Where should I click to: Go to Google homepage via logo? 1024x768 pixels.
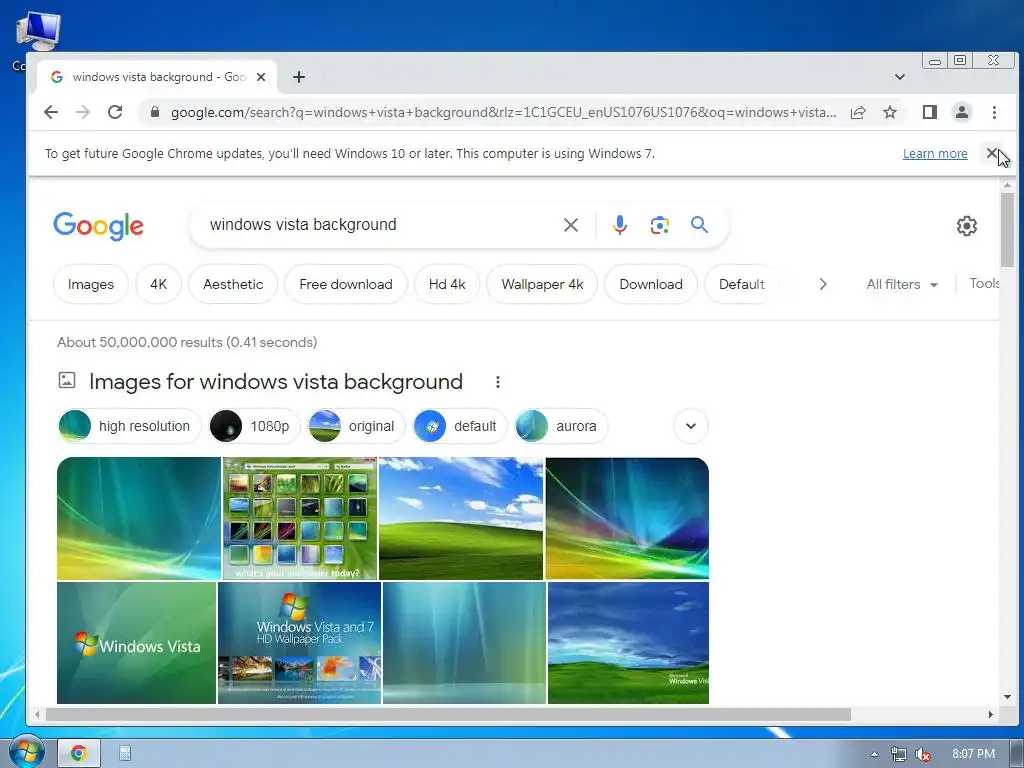tap(99, 226)
